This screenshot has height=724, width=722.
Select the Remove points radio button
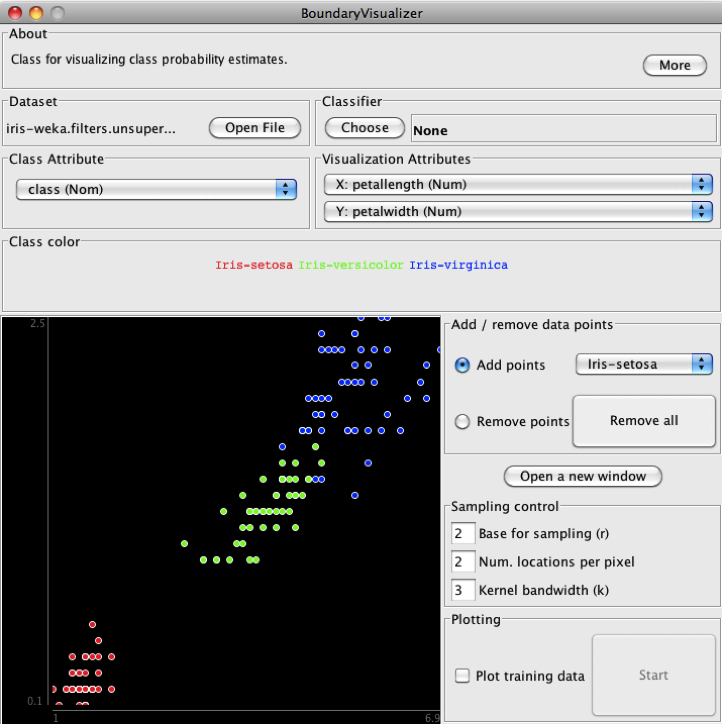click(462, 422)
